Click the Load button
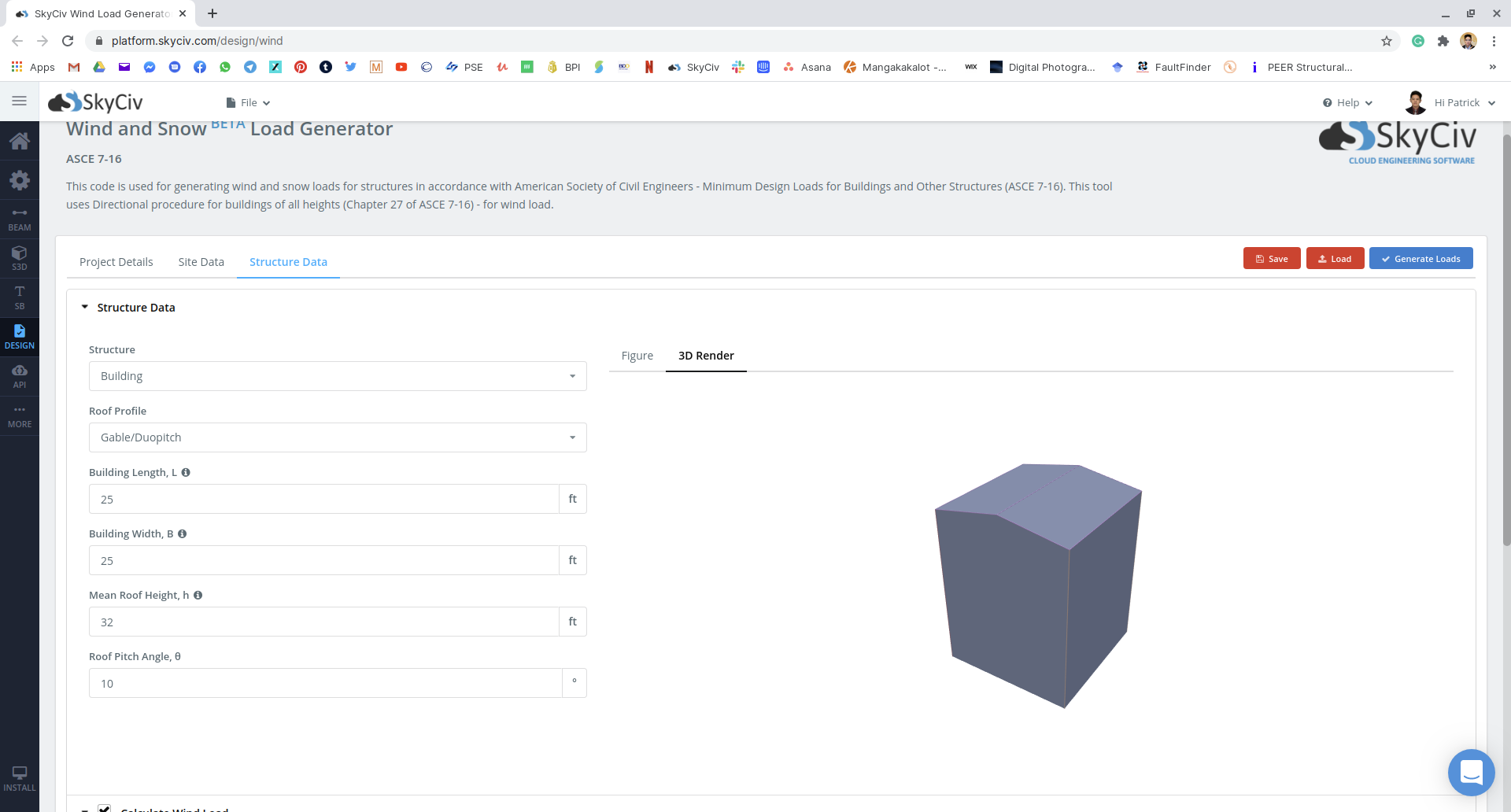Viewport: 1511px width, 812px height. coord(1335,258)
